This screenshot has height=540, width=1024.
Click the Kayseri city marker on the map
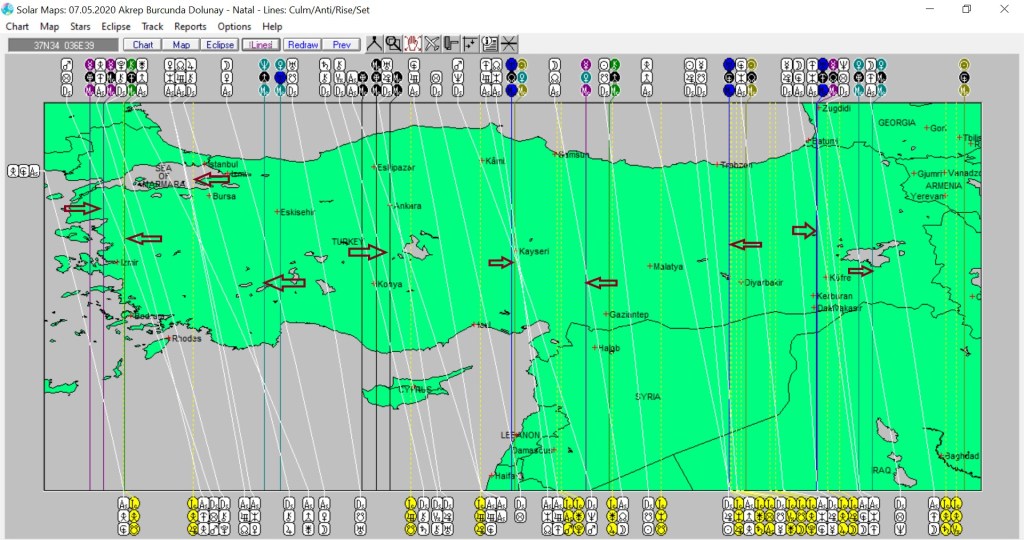point(516,251)
